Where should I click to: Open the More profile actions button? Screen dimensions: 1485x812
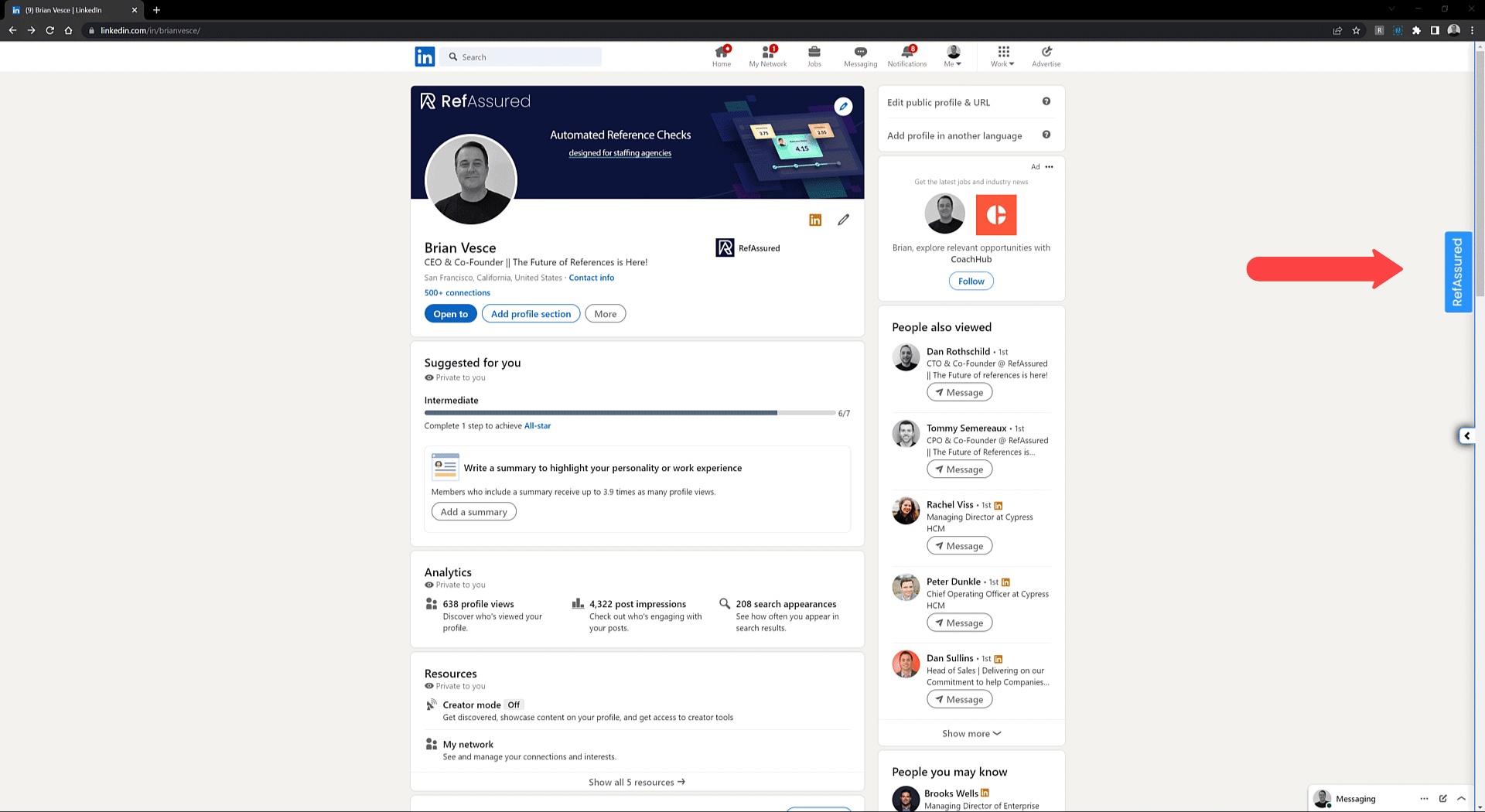click(606, 314)
